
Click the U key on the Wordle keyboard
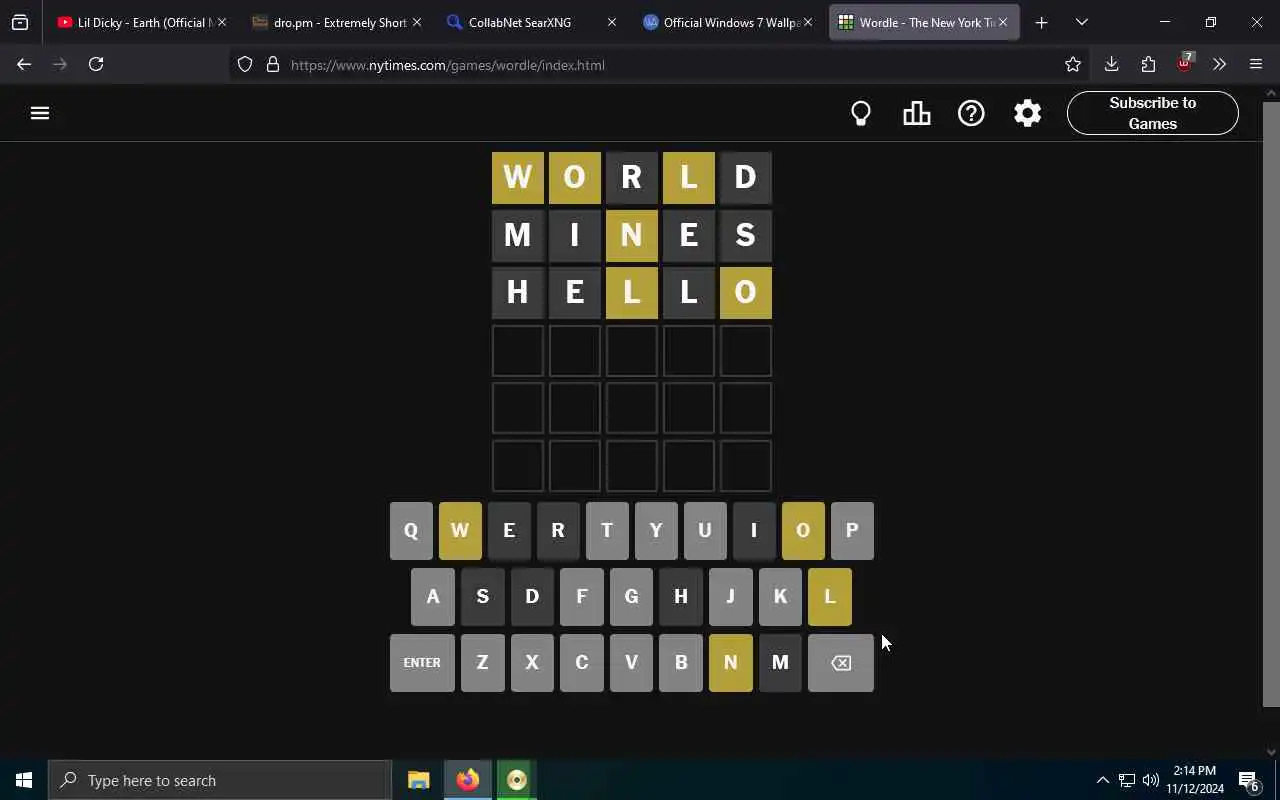(x=705, y=530)
